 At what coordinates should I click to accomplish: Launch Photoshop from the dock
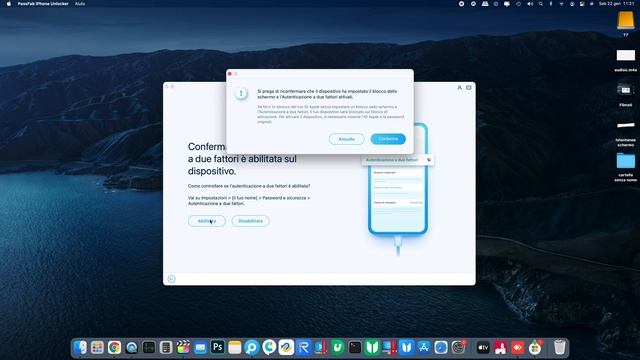coord(218,347)
